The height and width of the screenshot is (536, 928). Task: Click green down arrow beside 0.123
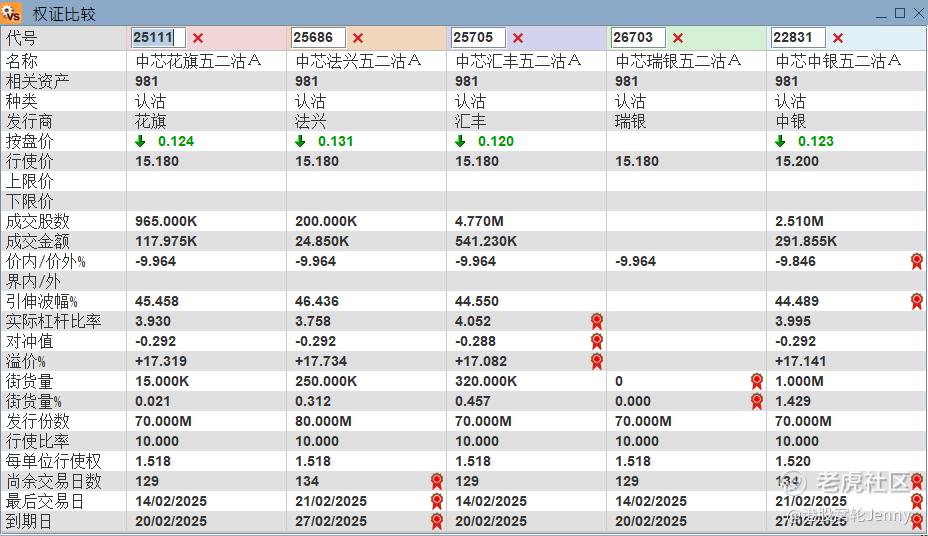[780, 141]
